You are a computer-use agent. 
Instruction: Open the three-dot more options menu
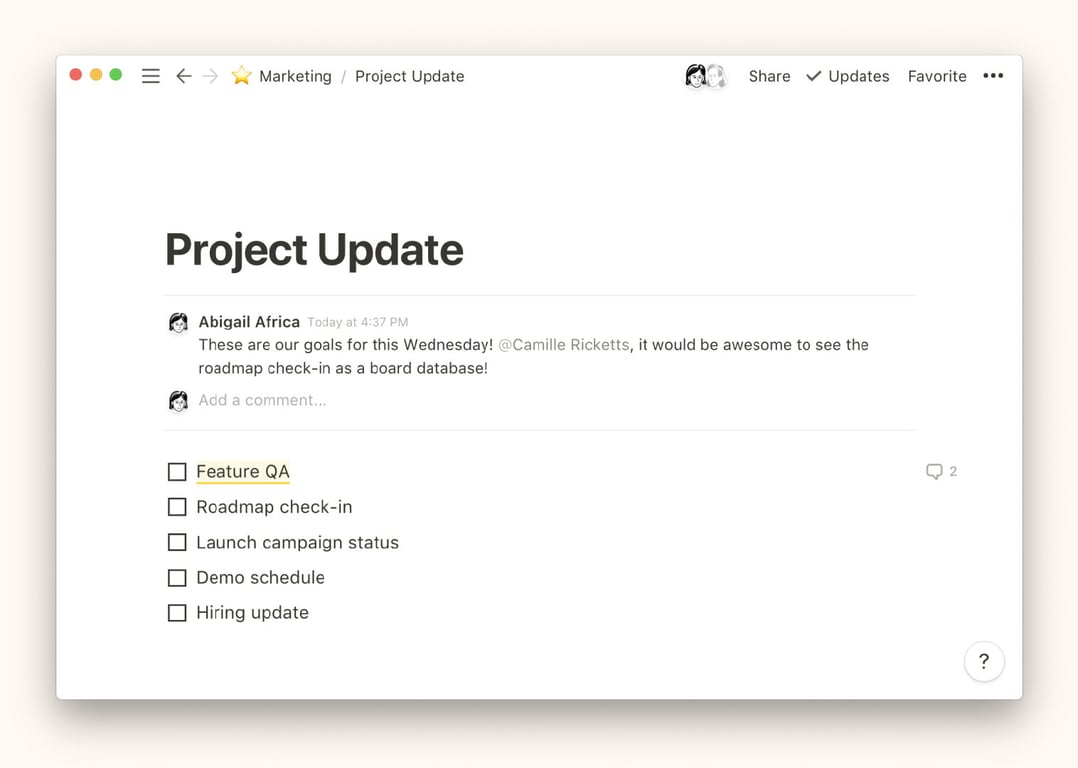tap(993, 76)
